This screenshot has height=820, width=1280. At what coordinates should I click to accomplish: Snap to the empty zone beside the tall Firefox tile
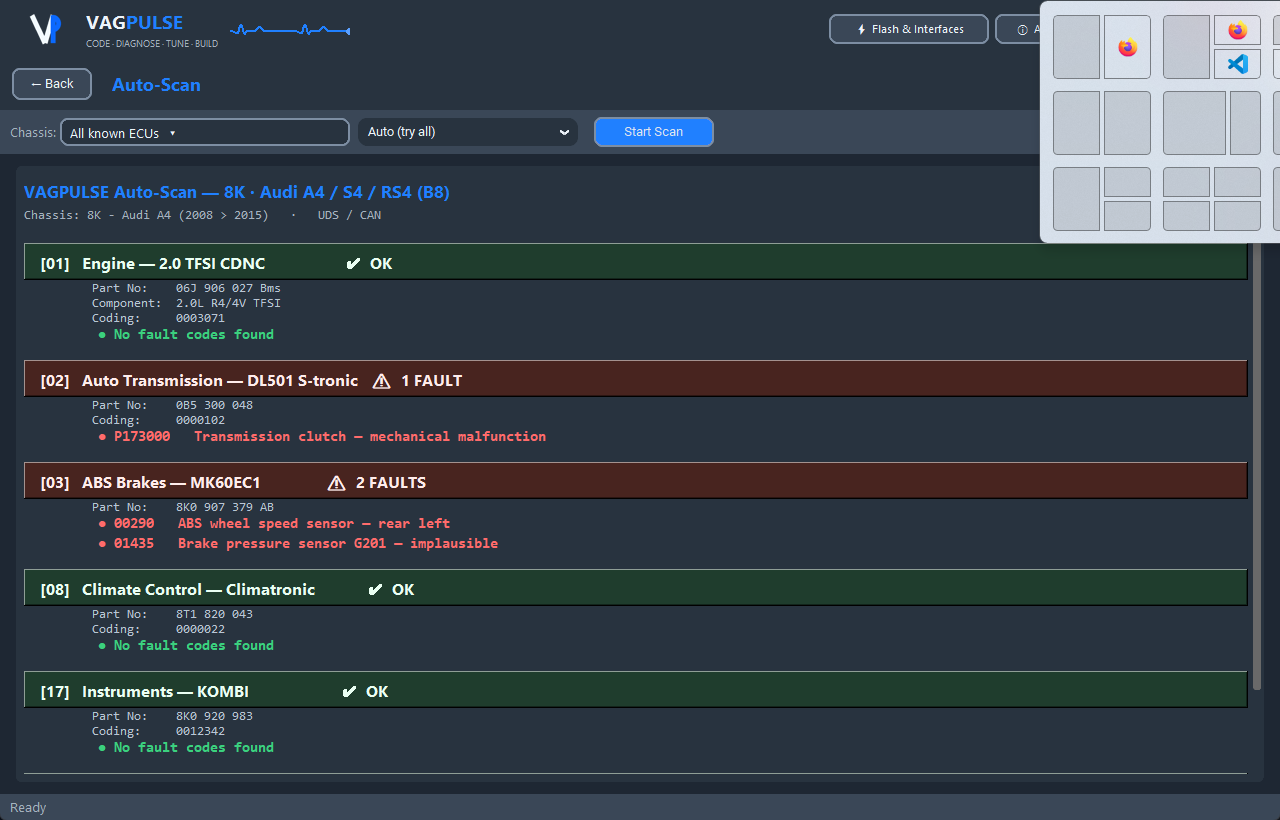1076,47
